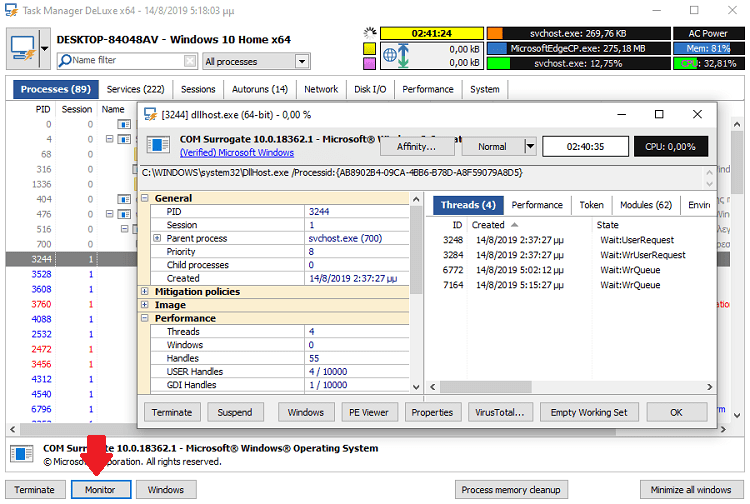Image resolution: width=750 pixels, height=504 pixels.
Task: Collapse the tree node of PID 516
Action: [x=124, y=229]
